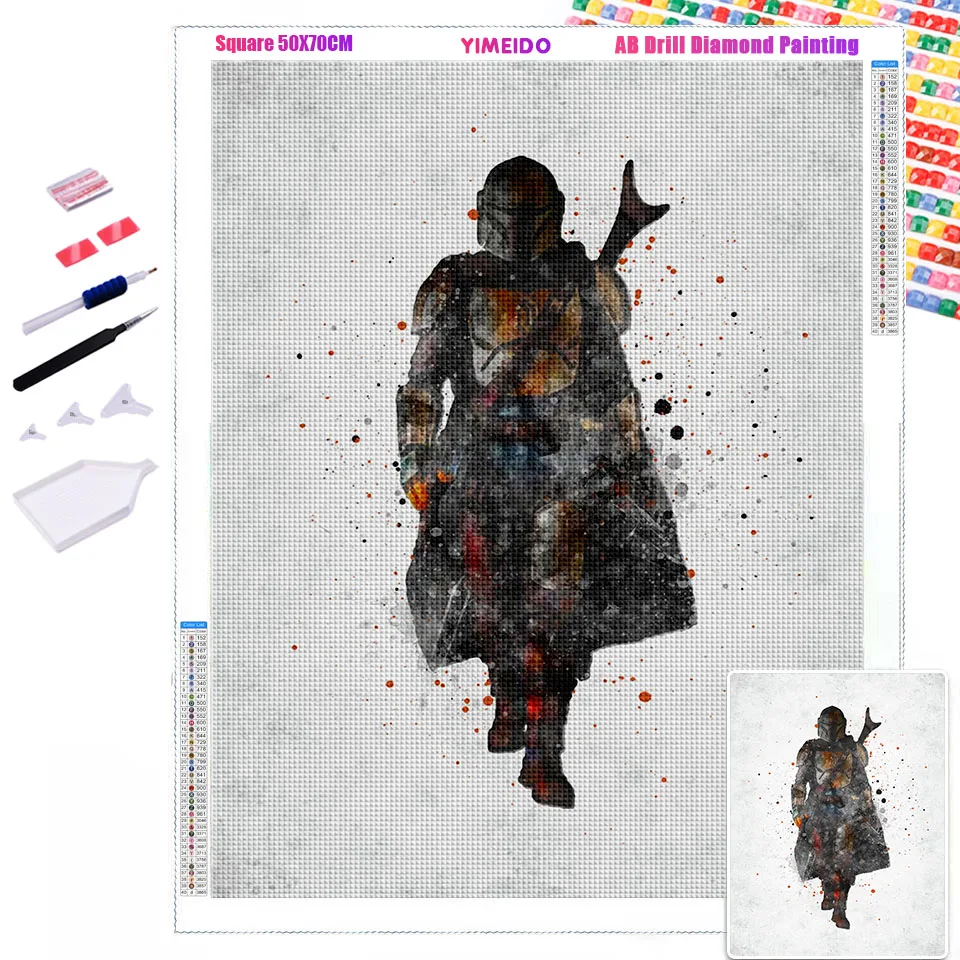Click the armored figure's helmet on canvas
This screenshot has width=960, height=960.
click(x=521, y=207)
